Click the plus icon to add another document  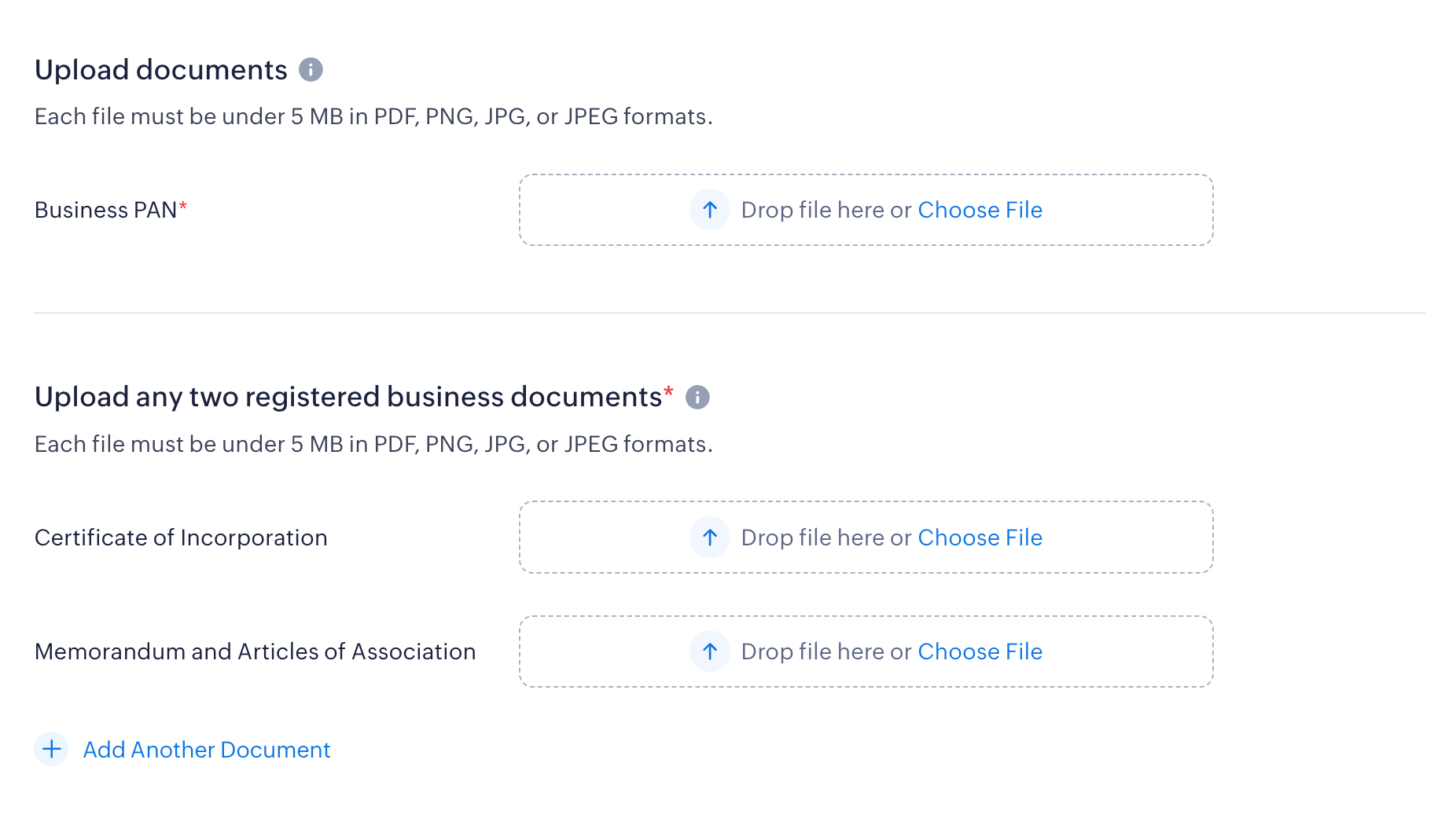pyautogui.click(x=52, y=750)
